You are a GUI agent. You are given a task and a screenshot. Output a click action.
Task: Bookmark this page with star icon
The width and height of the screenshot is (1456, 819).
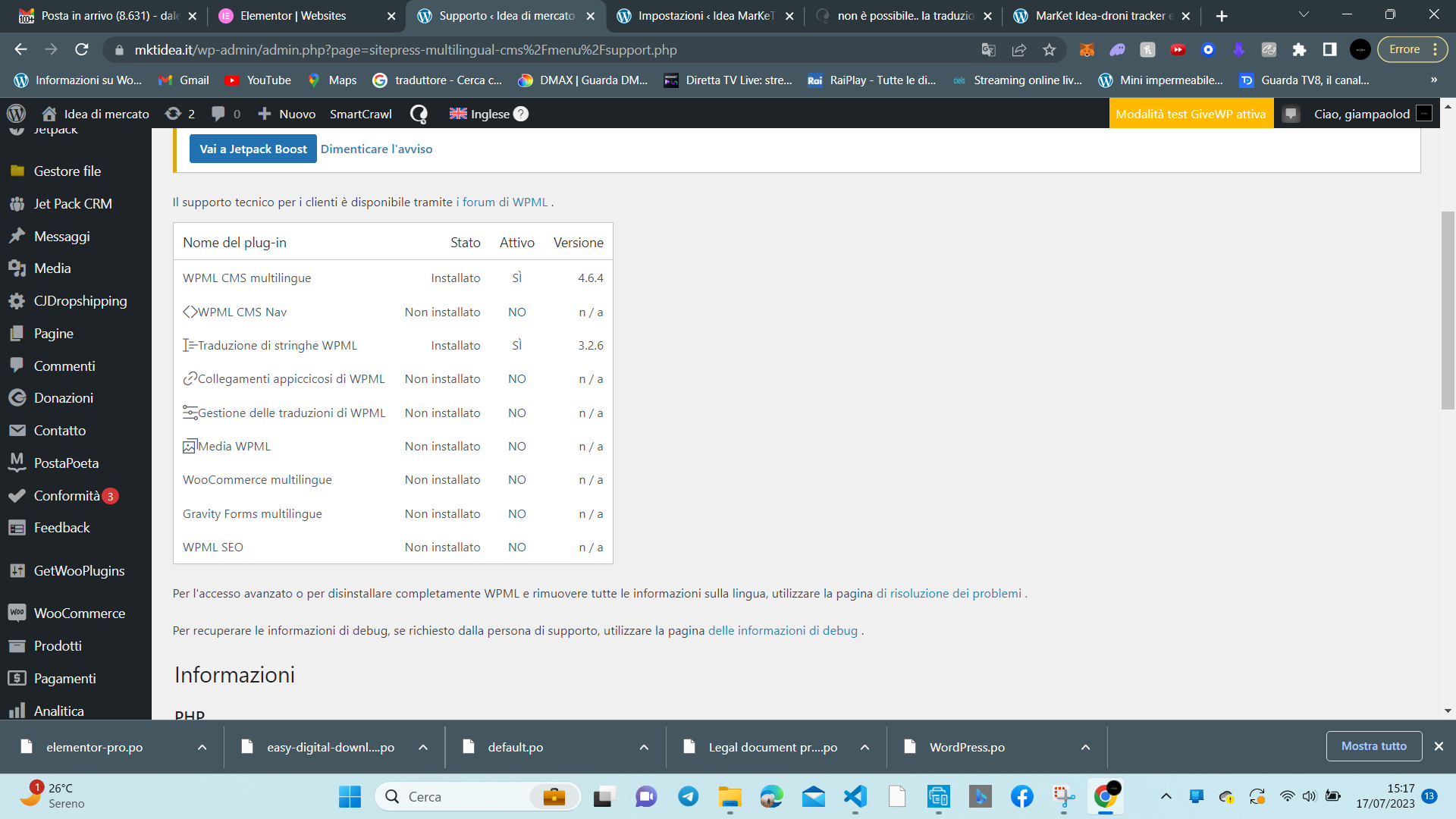tap(1050, 50)
